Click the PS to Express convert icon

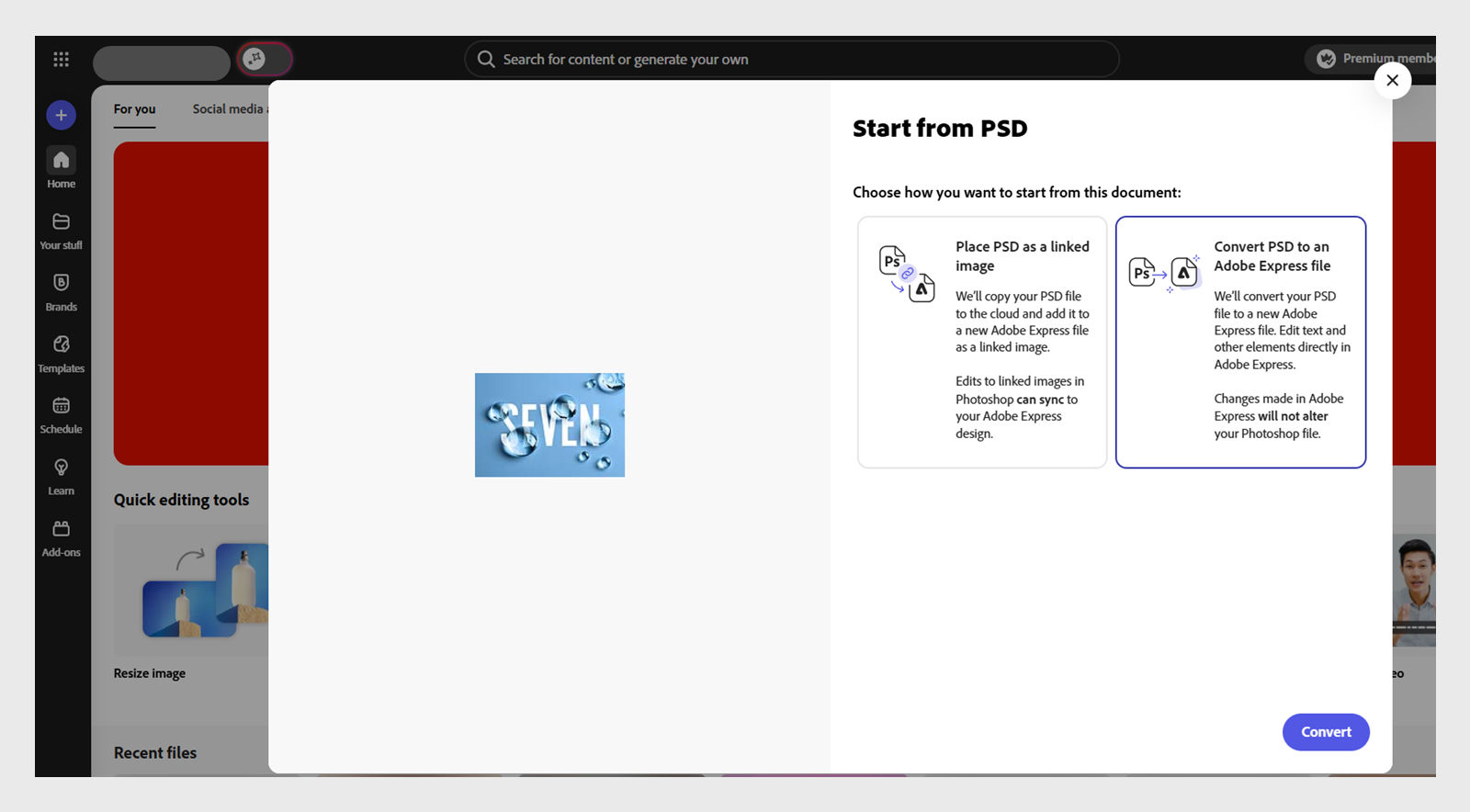pos(1165,273)
